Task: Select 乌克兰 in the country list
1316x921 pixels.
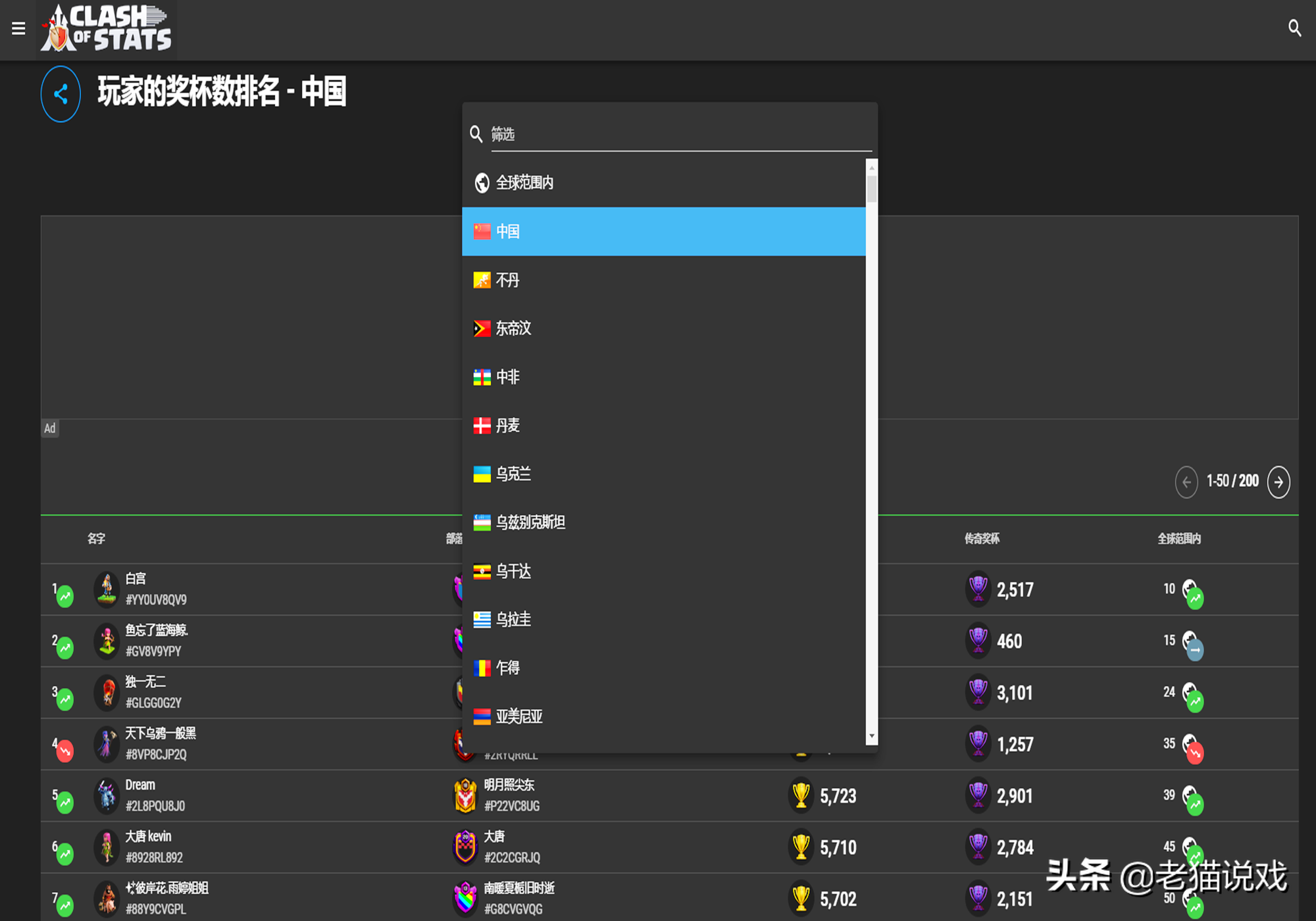Action: (x=664, y=474)
